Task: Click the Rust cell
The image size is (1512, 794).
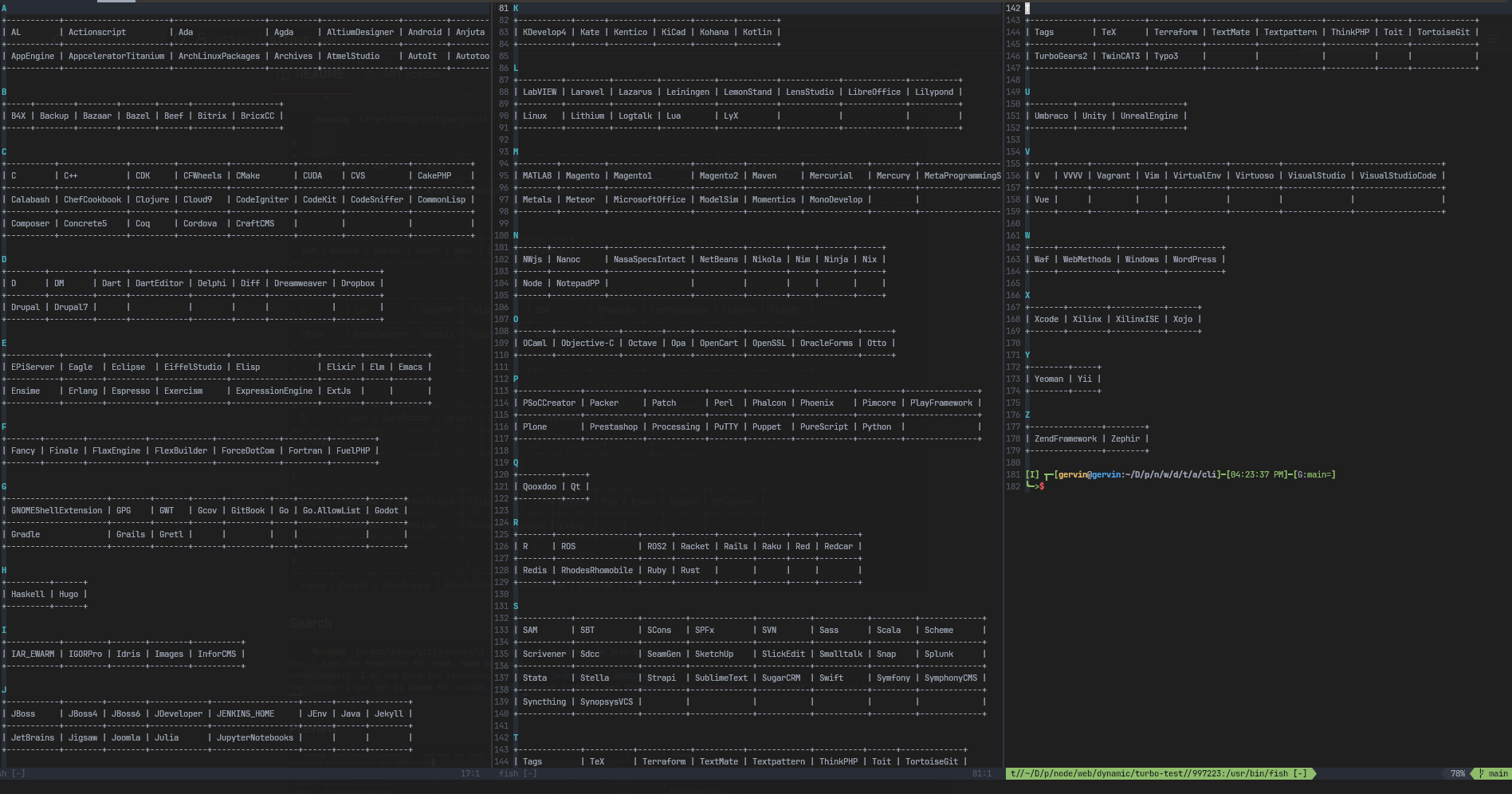Action: point(690,570)
